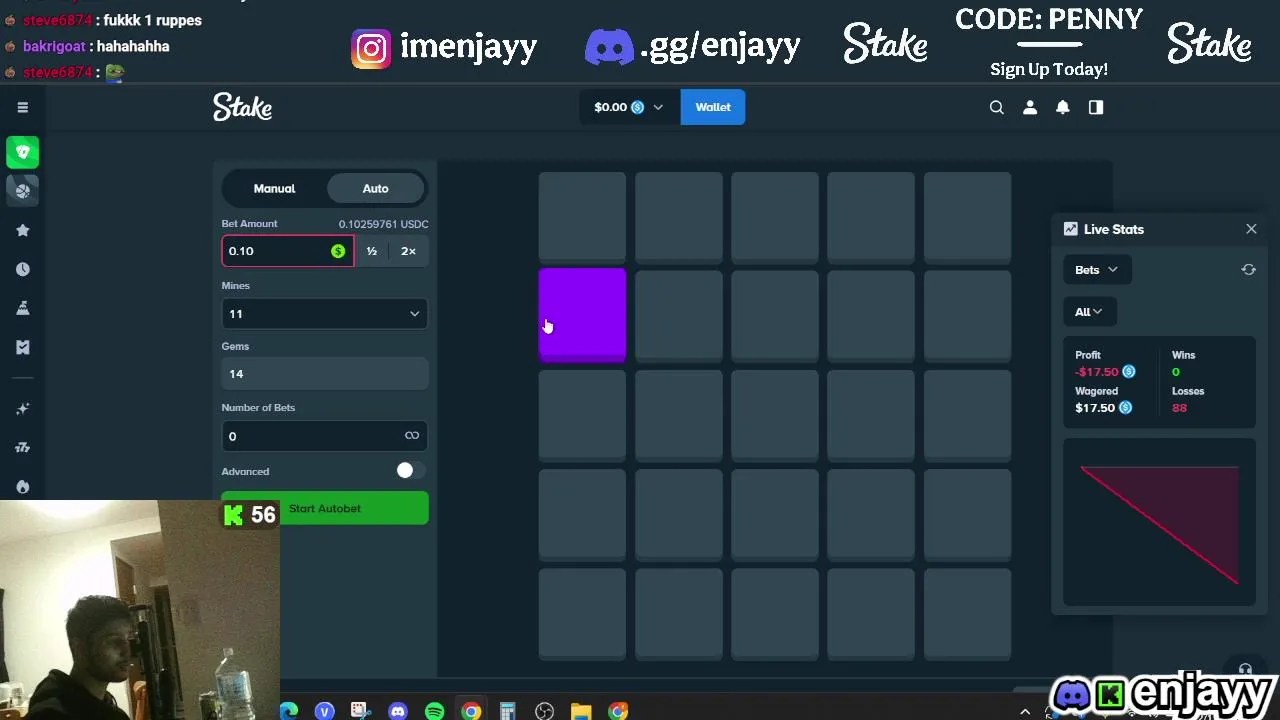Click Start Autobet button
The width and height of the screenshot is (1280, 720).
tap(325, 508)
